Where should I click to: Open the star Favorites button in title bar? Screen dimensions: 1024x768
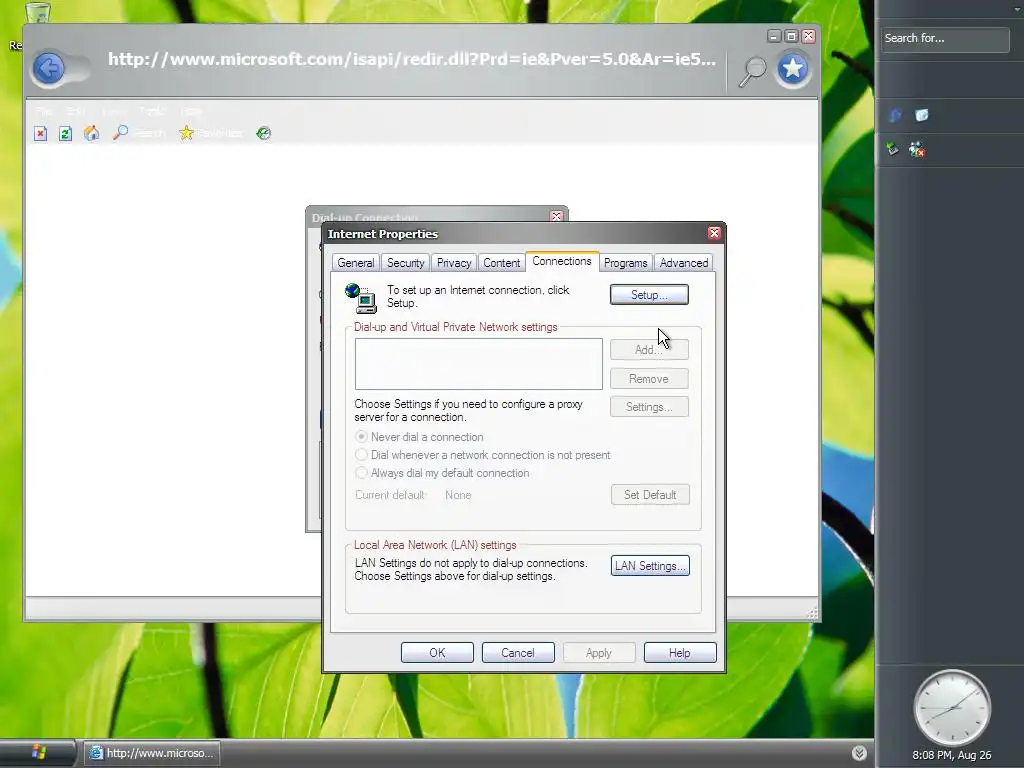coord(793,69)
